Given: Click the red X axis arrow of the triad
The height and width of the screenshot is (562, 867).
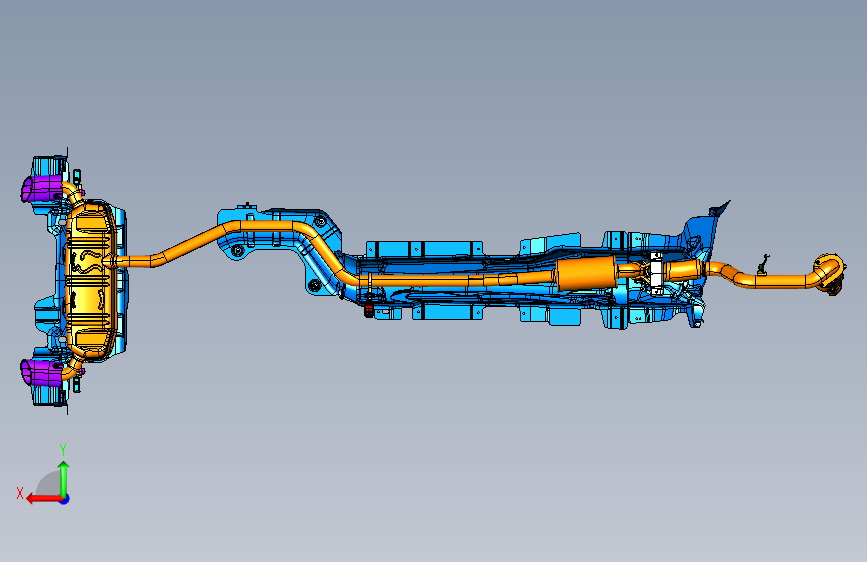Looking at the screenshot, I should 44,499.
